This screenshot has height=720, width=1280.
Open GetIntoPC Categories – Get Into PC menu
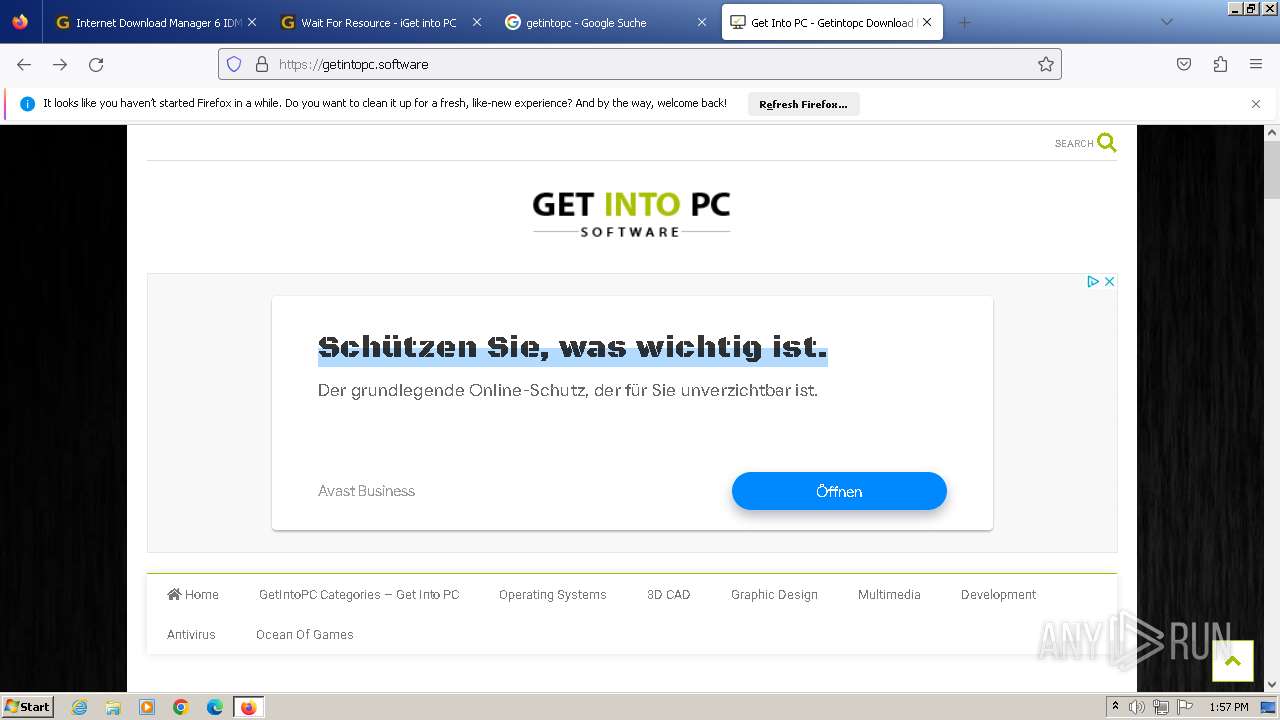coord(359,594)
